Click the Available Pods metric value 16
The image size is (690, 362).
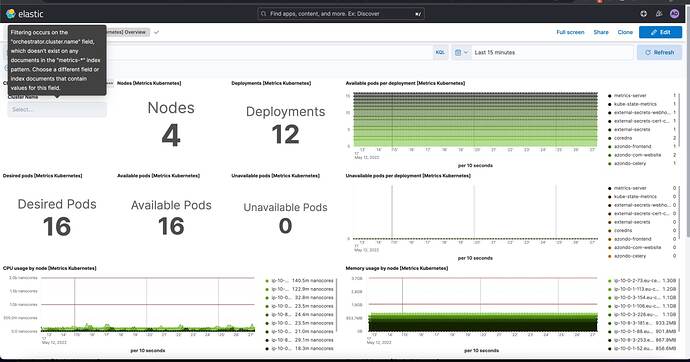click(x=171, y=227)
